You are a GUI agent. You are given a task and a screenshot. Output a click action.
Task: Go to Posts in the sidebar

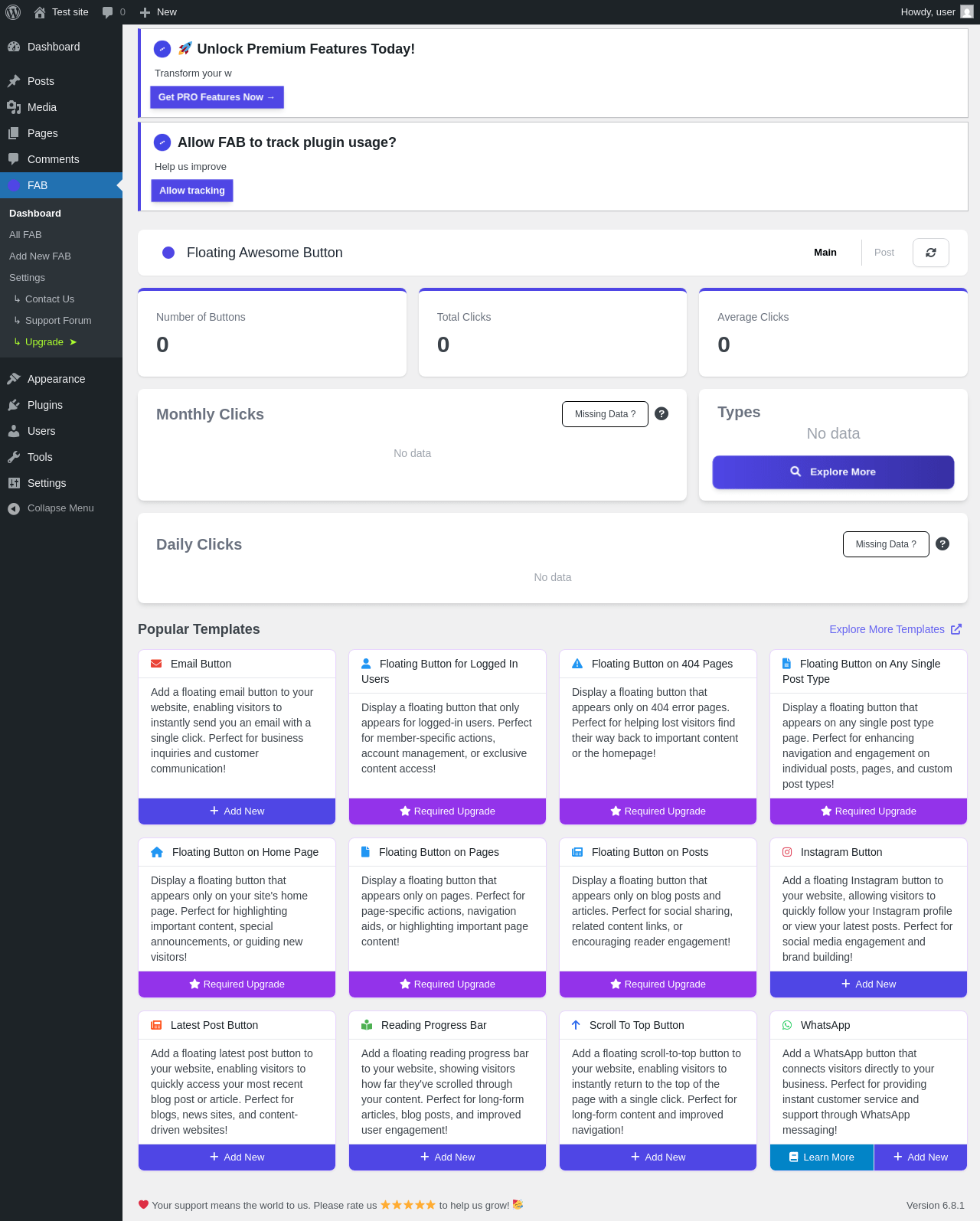(x=61, y=81)
